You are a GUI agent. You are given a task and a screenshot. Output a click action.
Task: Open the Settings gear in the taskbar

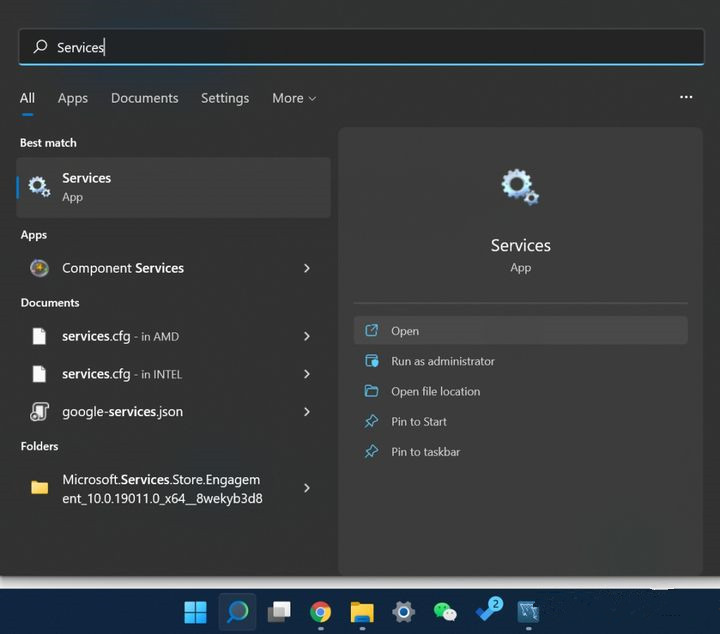(403, 612)
